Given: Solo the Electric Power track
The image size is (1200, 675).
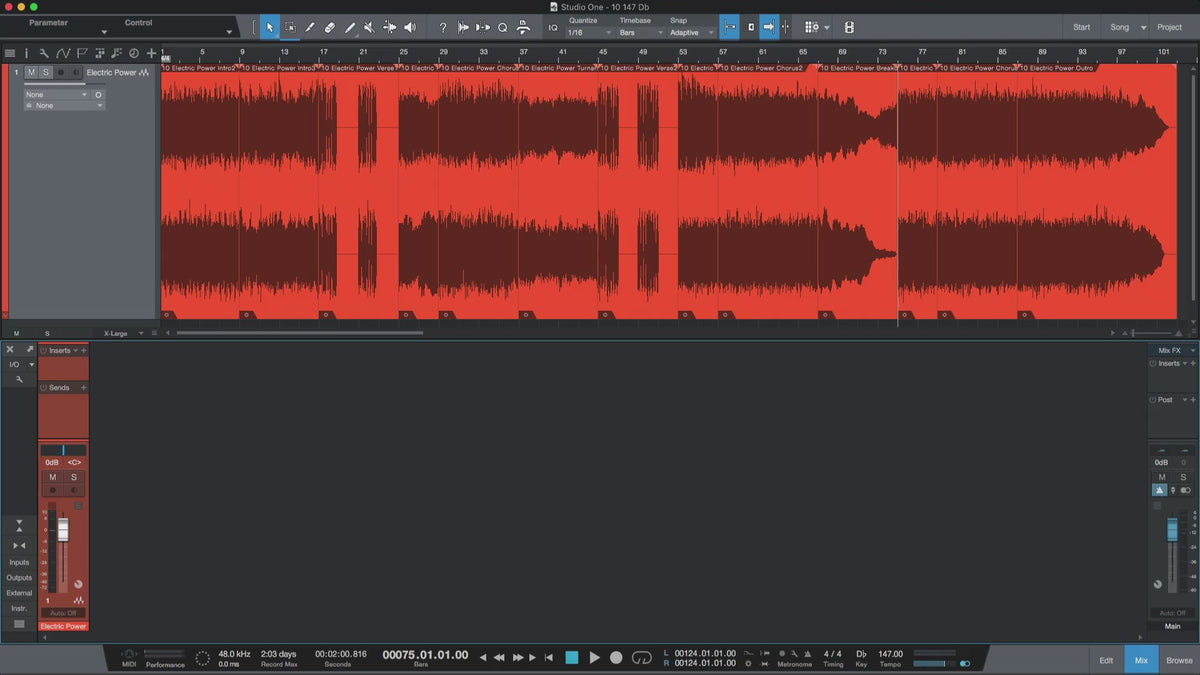Looking at the screenshot, I should (x=45, y=72).
